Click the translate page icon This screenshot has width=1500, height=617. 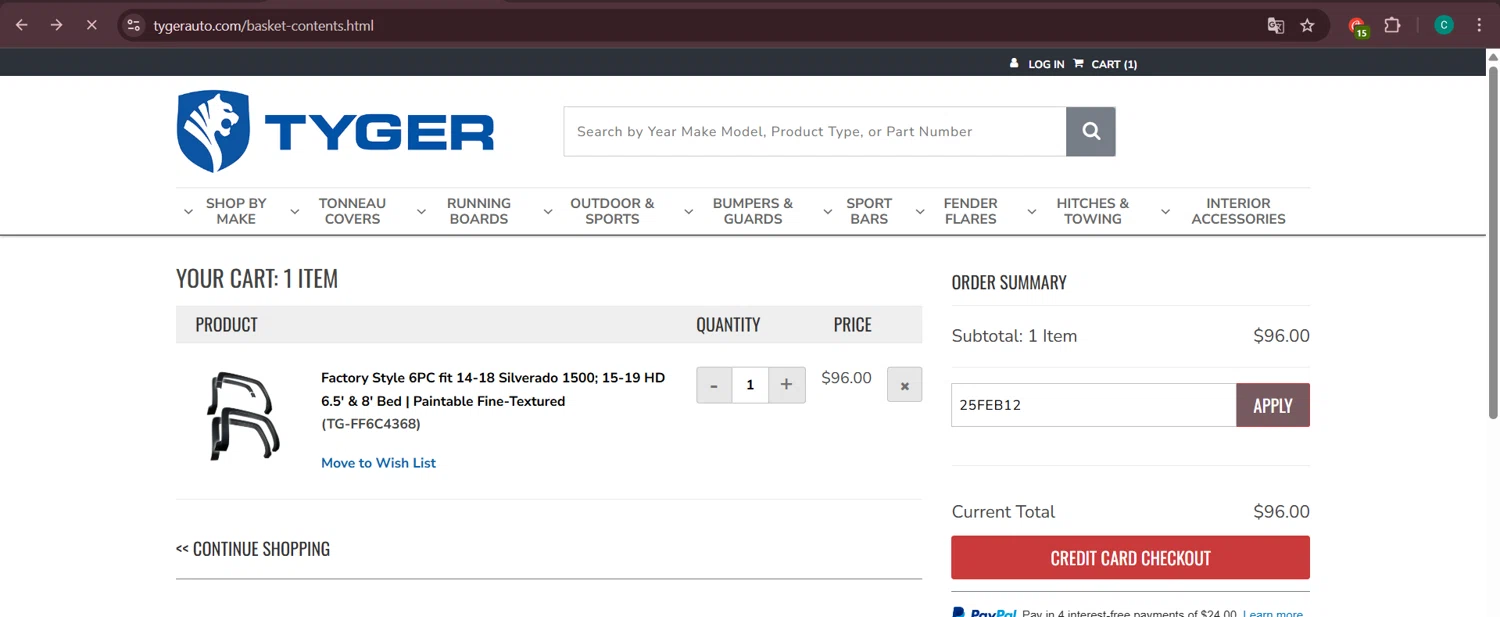click(1275, 25)
